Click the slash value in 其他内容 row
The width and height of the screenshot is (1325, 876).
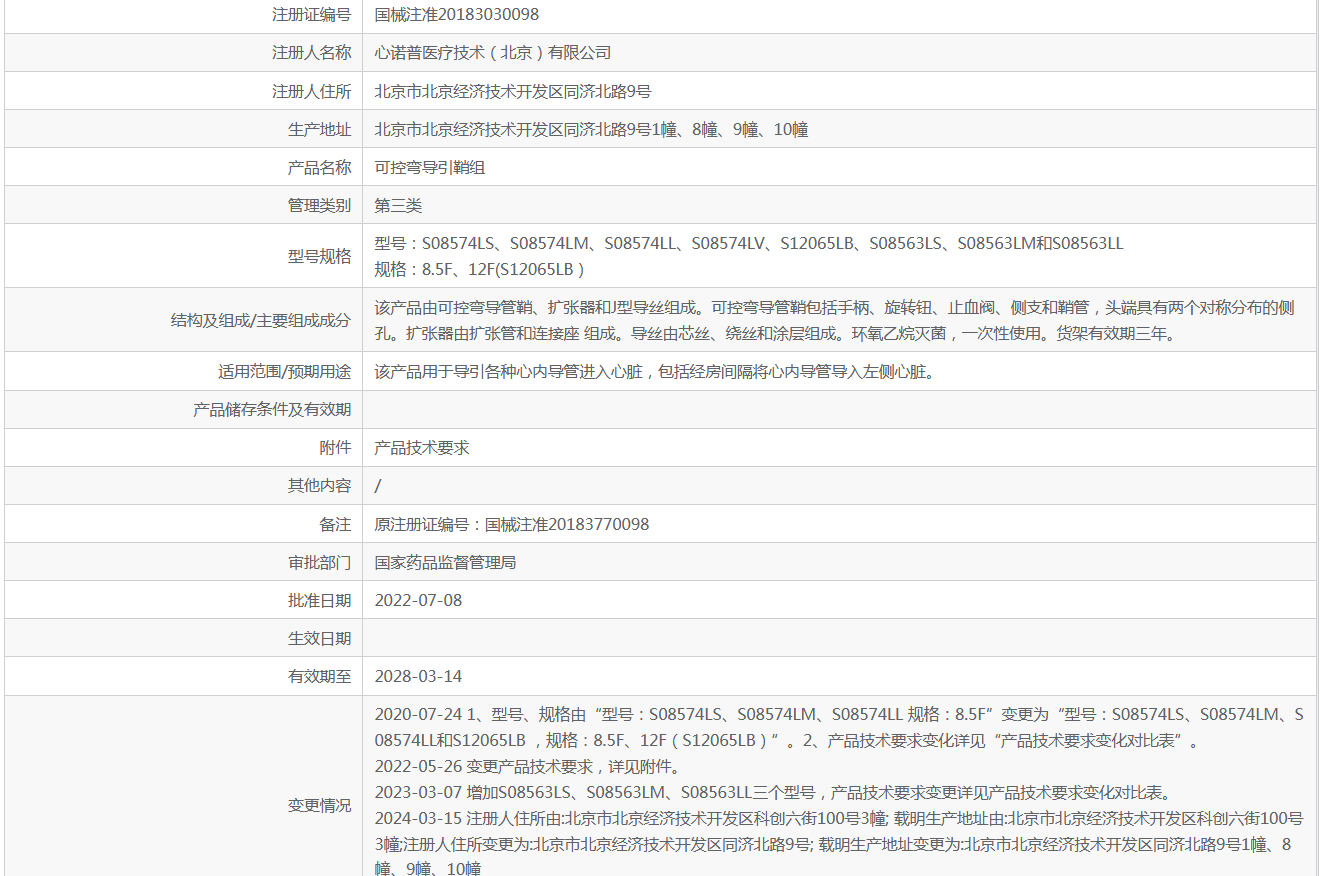click(378, 486)
